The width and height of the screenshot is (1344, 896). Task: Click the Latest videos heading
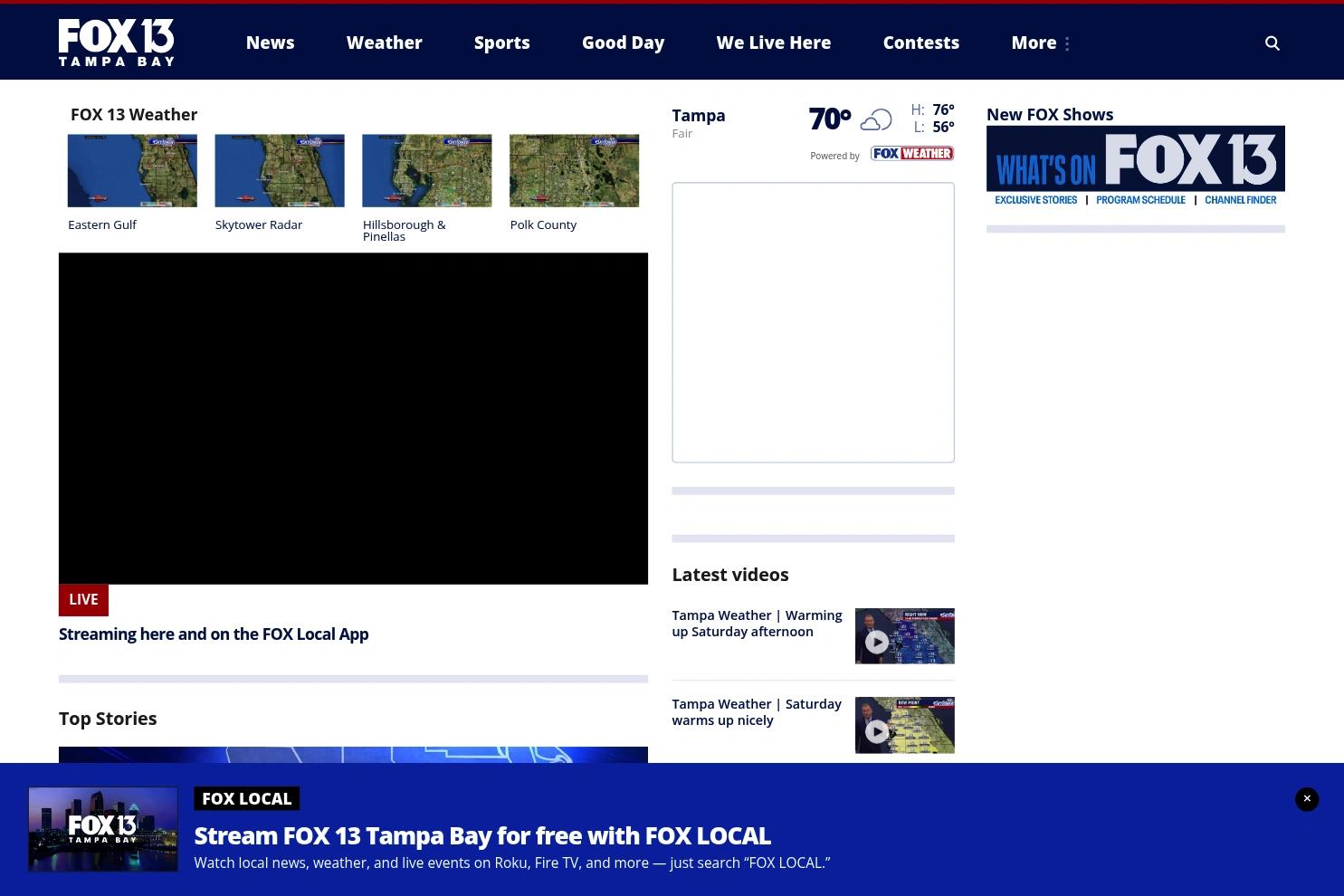(x=730, y=574)
